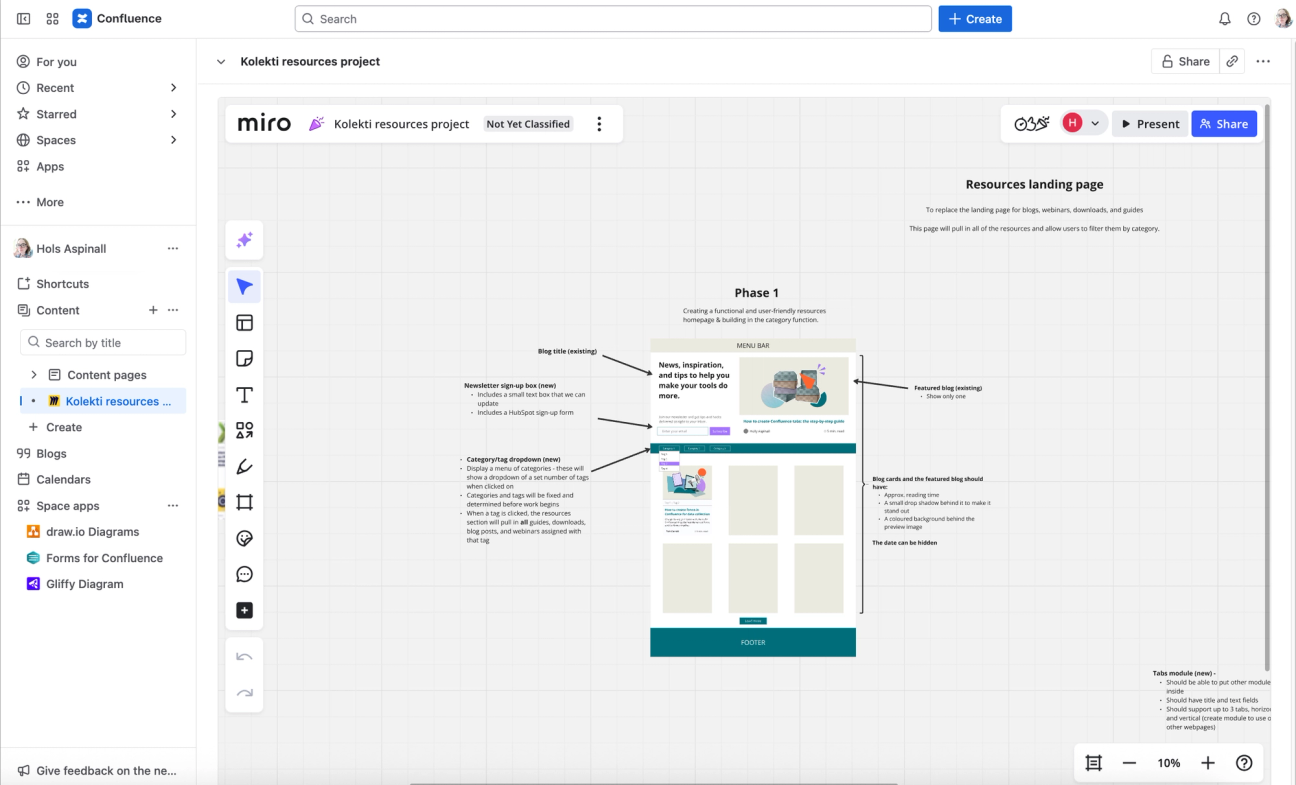Open the H avatar dropdown on the board

pyautogui.click(x=1080, y=122)
